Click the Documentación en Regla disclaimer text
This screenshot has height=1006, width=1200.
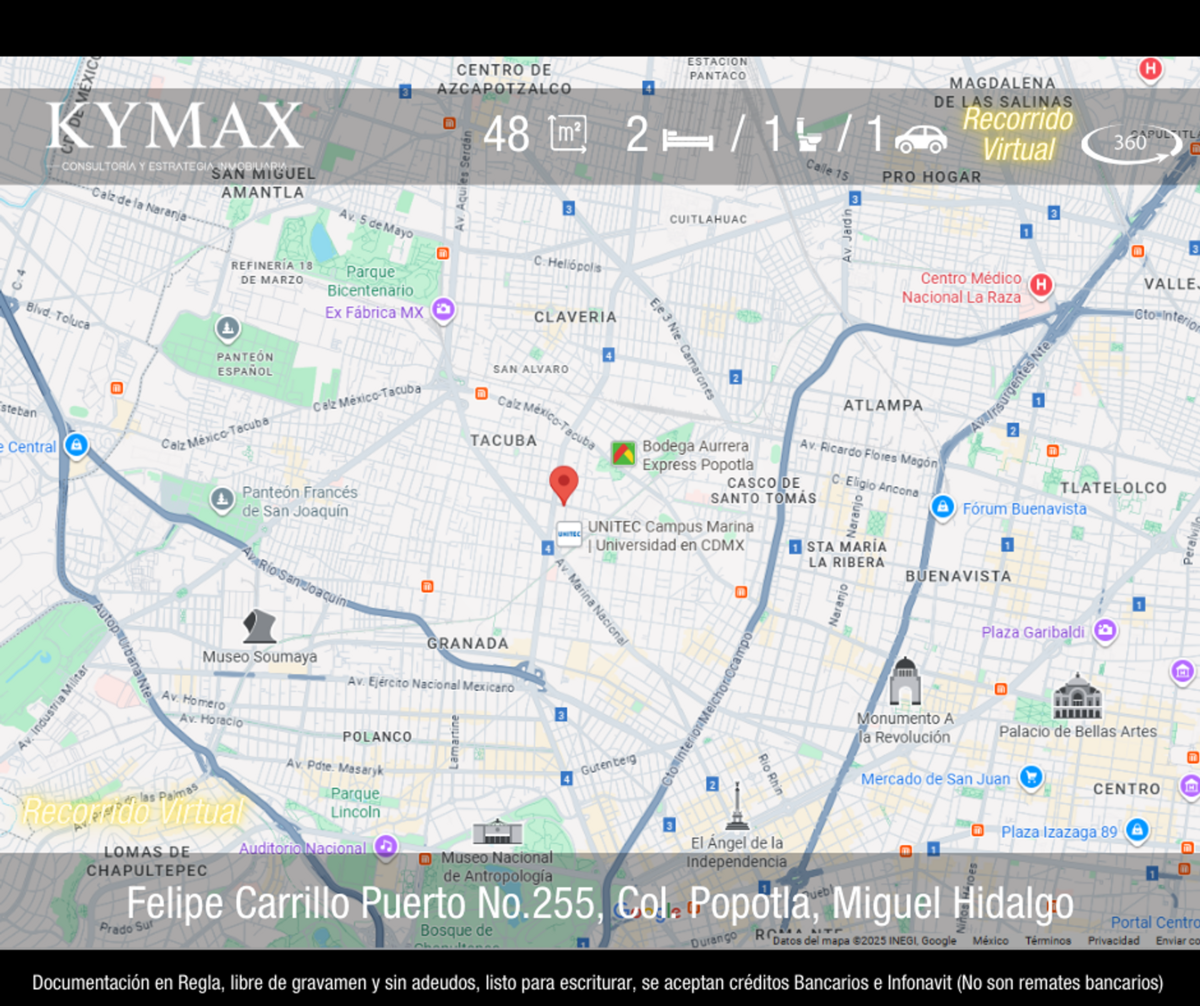pos(597,982)
